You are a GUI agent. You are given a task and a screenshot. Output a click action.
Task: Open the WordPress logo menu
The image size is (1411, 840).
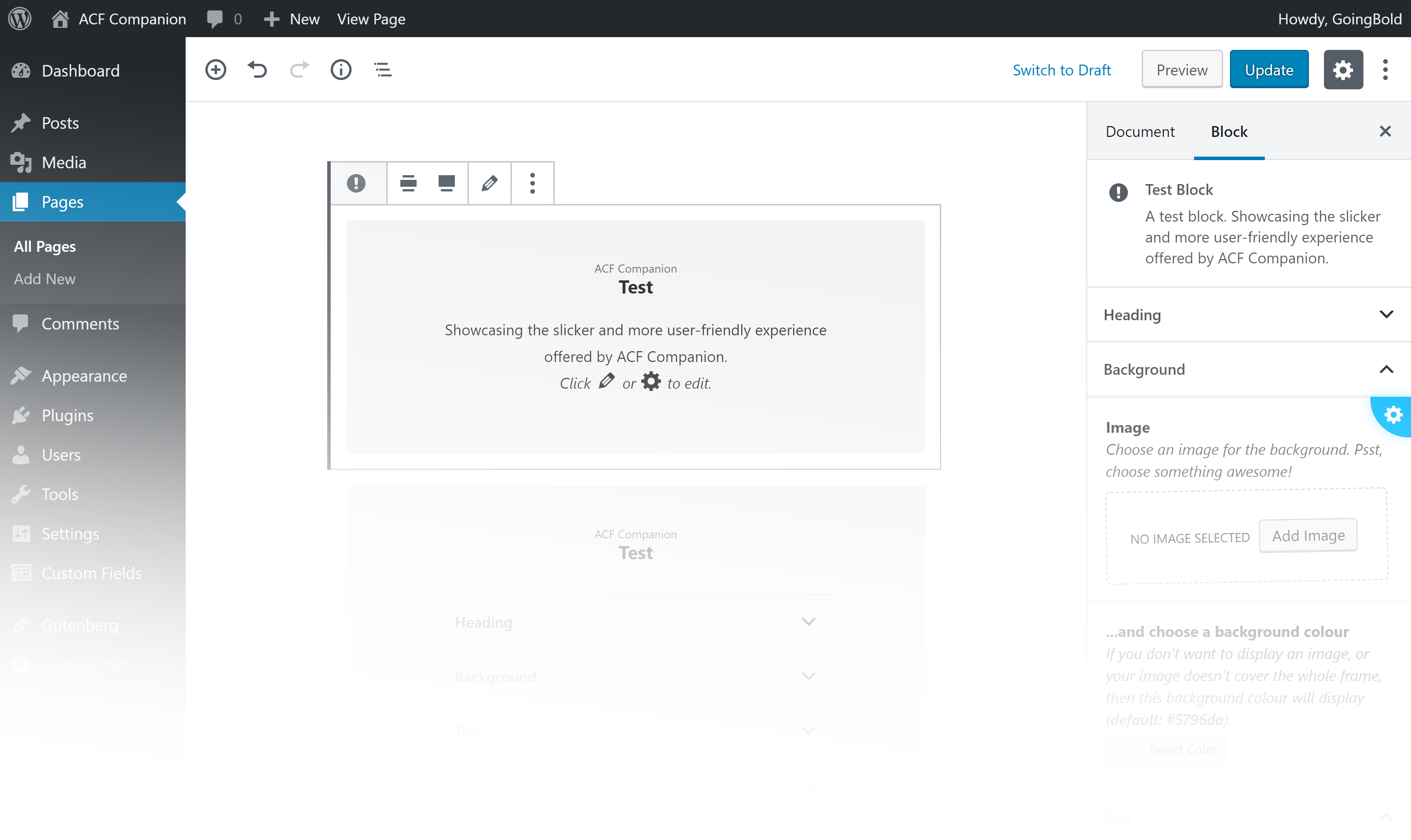pos(20,19)
